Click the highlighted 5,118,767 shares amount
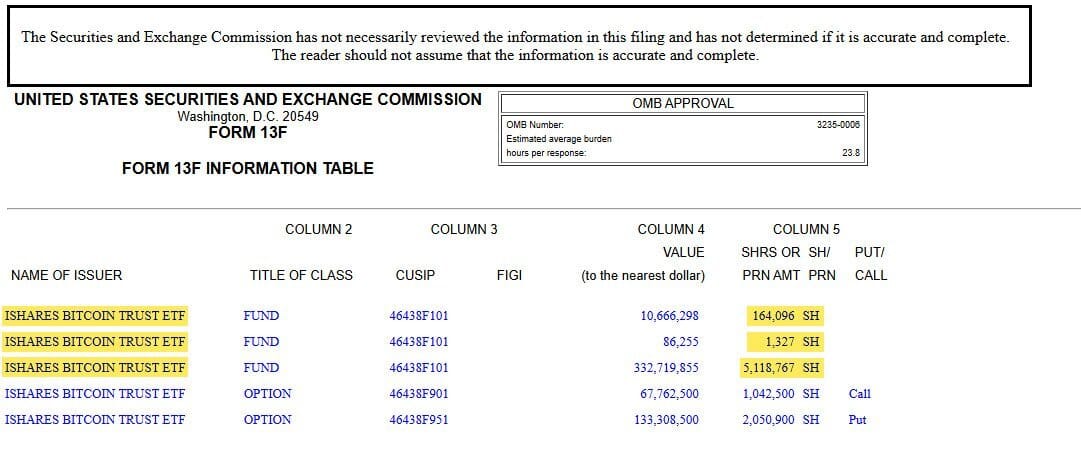This screenshot has height=452, width=1081. click(x=769, y=368)
